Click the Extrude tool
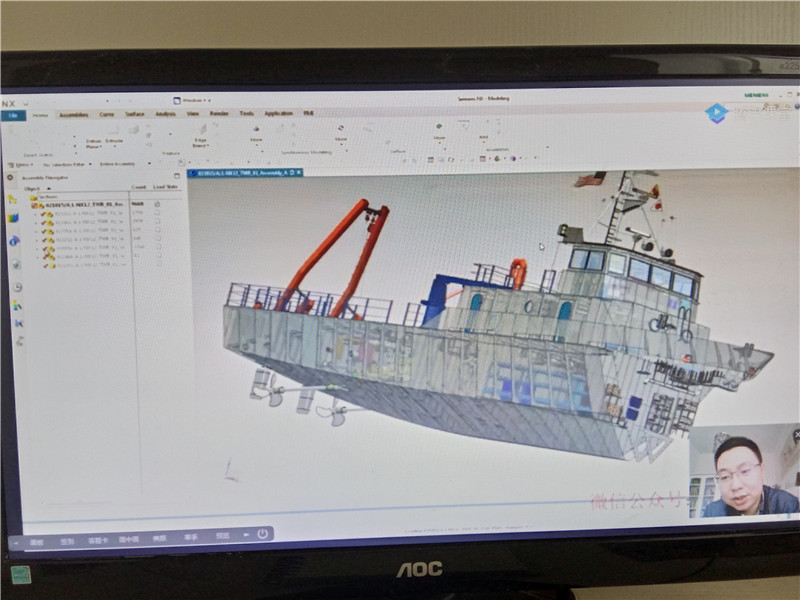The width and height of the screenshot is (800, 600). point(114,141)
